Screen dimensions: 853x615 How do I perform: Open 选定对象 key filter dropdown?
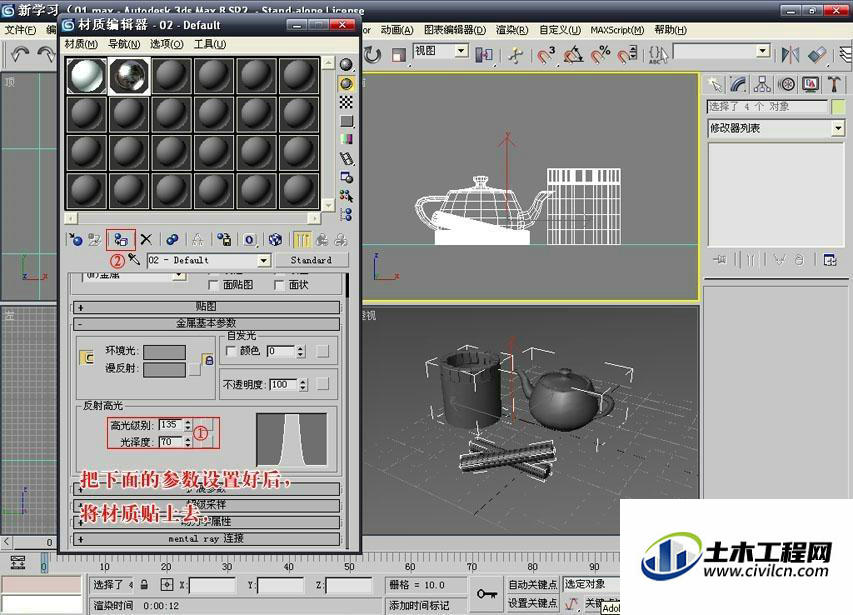tap(591, 585)
